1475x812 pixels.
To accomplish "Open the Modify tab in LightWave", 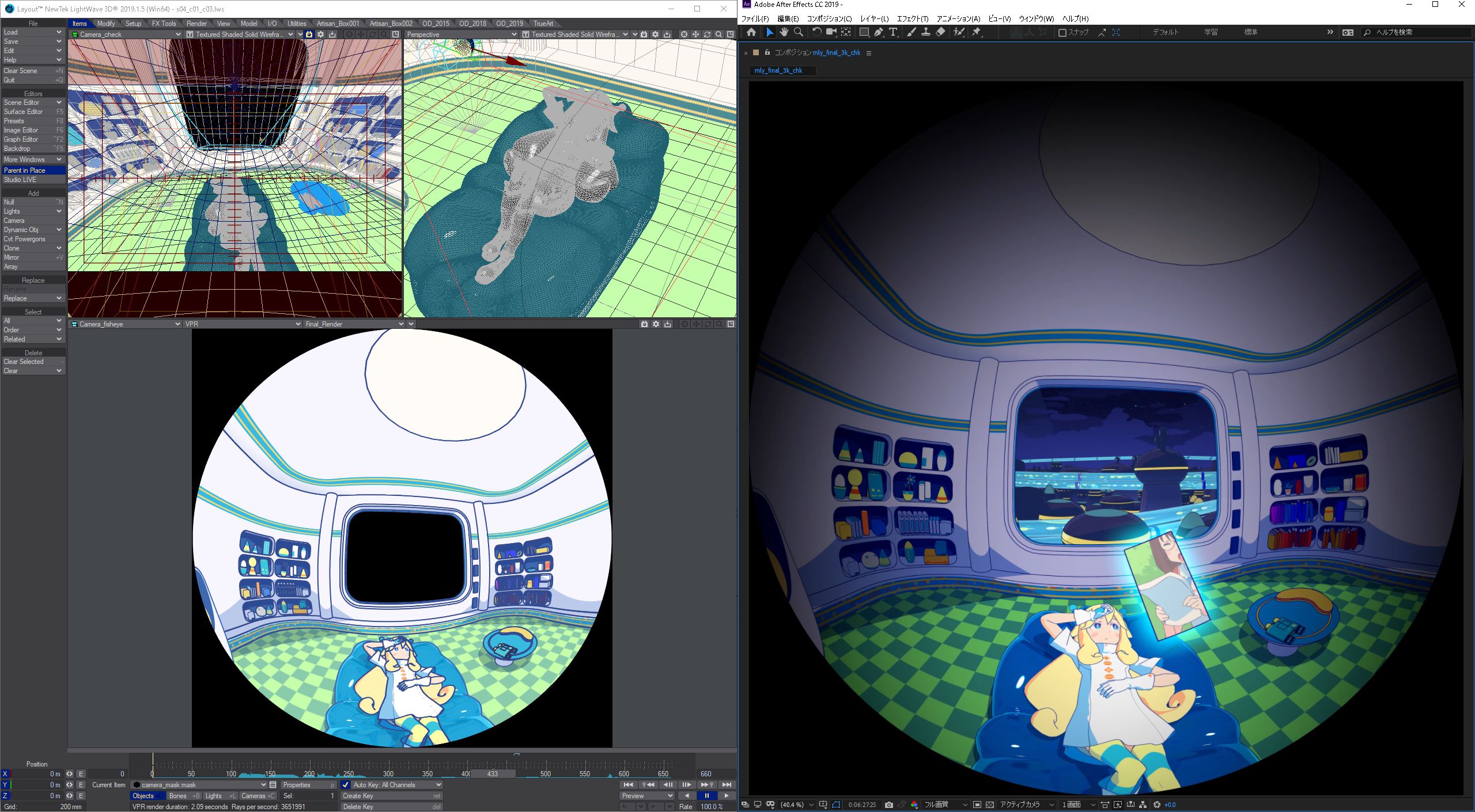I will pos(105,24).
